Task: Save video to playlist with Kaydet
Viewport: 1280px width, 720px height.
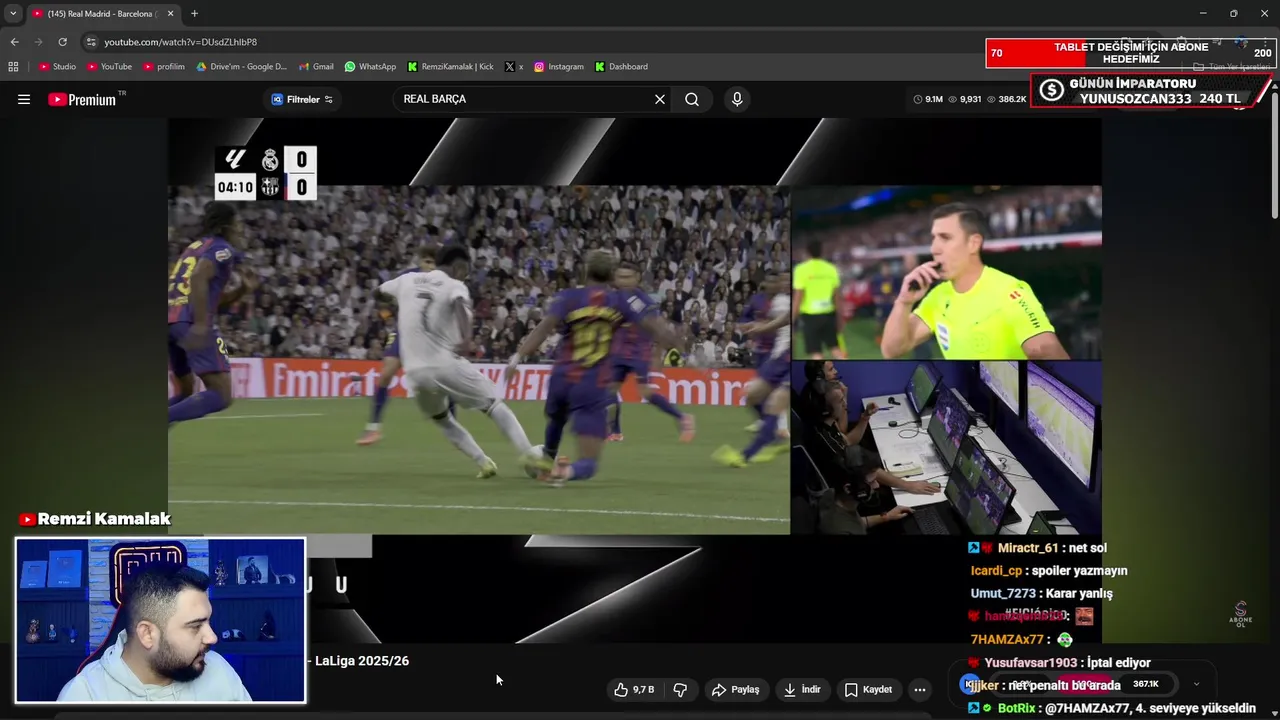Action: (x=868, y=690)
